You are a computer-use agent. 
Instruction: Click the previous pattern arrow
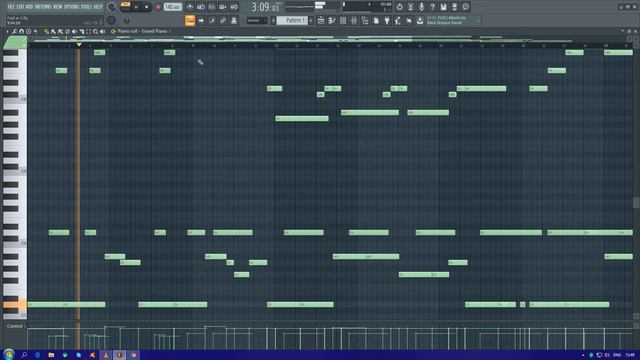273,20
